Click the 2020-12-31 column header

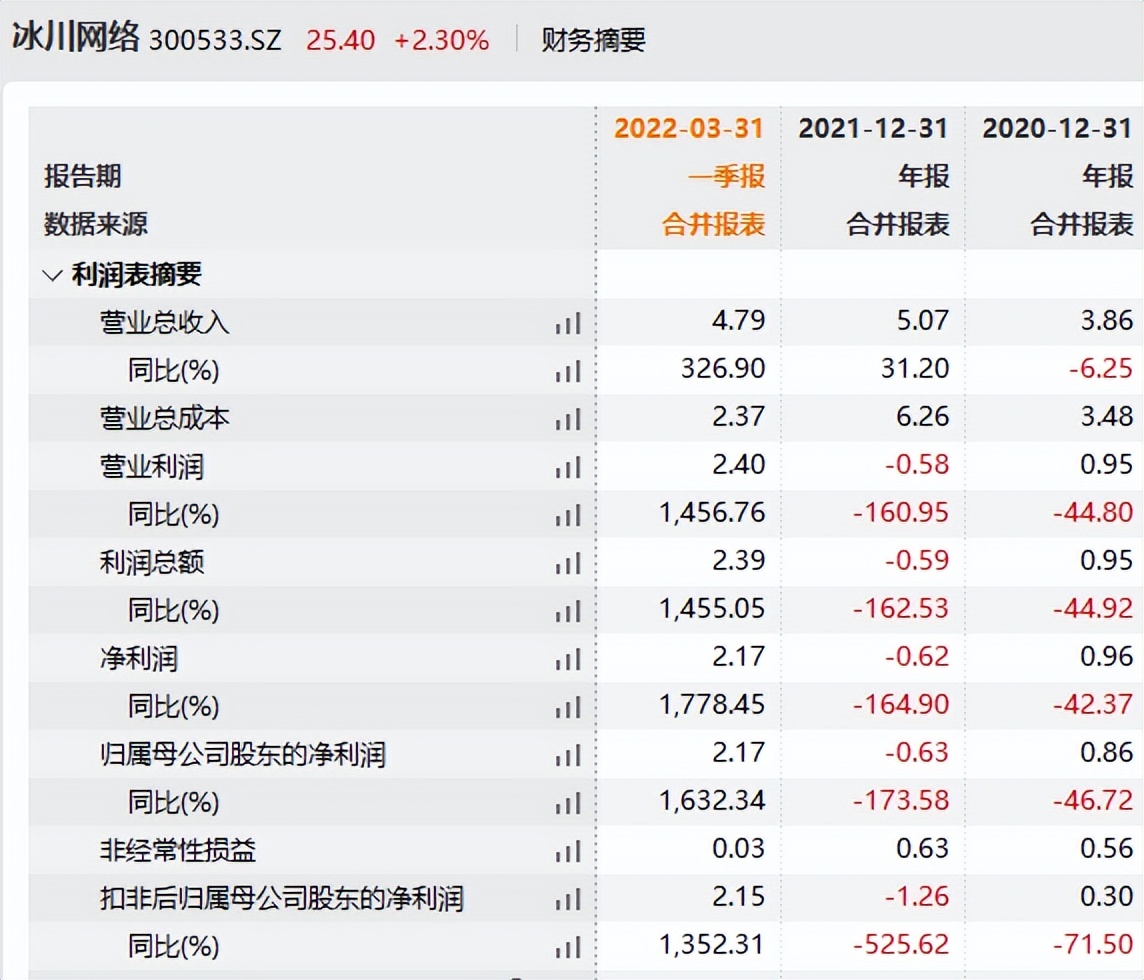click(1057, 128)
